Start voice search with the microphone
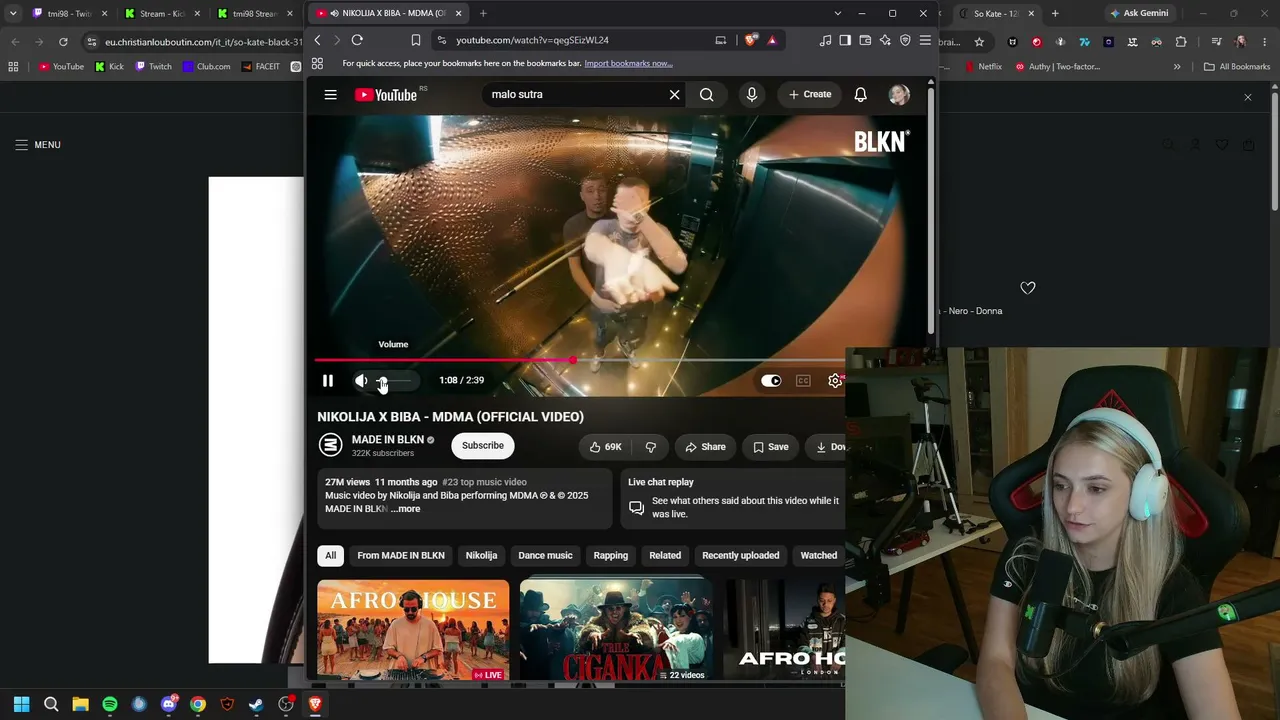Viewport: 1280px width, 720px height. pyautogui.click(x=752, y=95)
